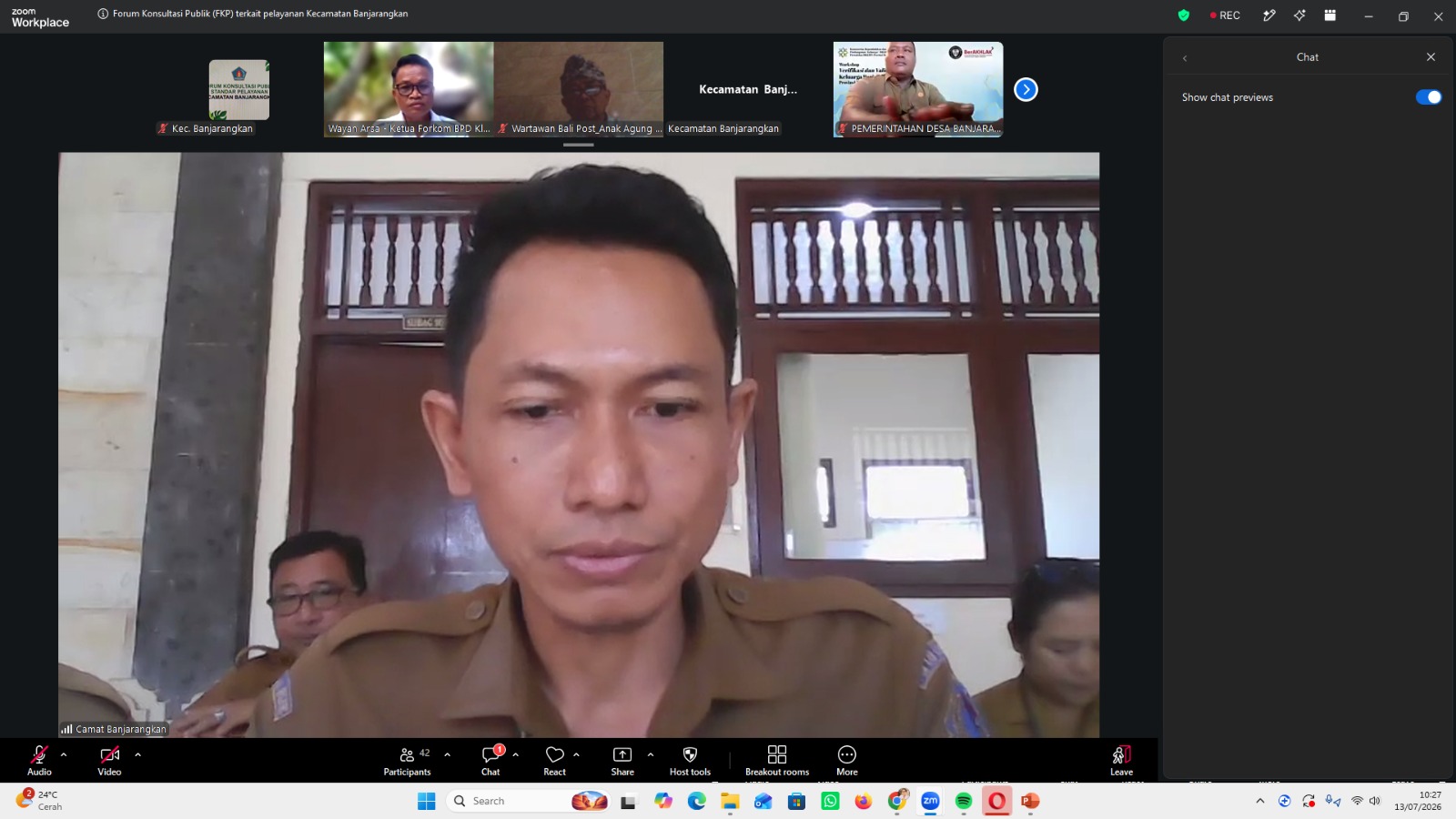Click the REC recording indicator

(1225, 15)
